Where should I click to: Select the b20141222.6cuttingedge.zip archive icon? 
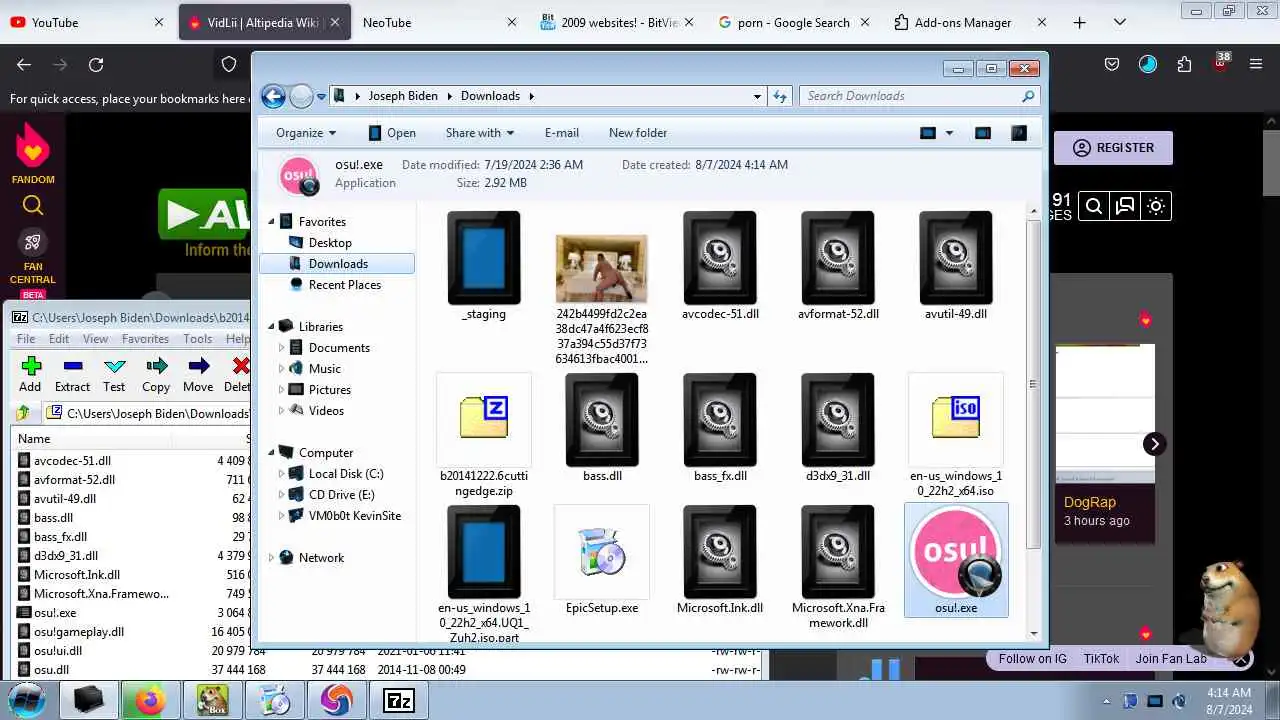pyautogui.click(x=484, y=418)
